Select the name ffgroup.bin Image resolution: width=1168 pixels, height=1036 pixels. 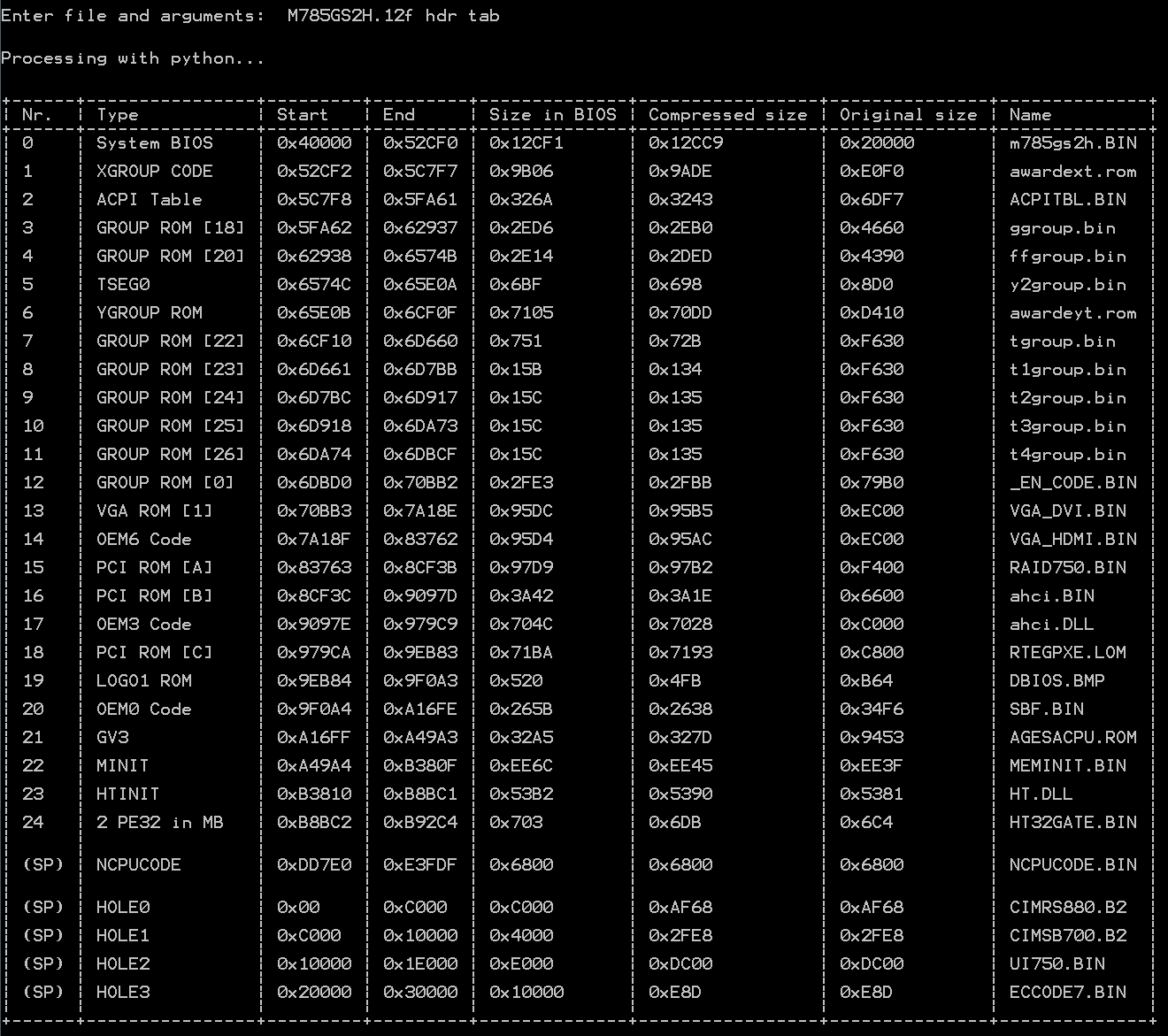[1067, 256]
